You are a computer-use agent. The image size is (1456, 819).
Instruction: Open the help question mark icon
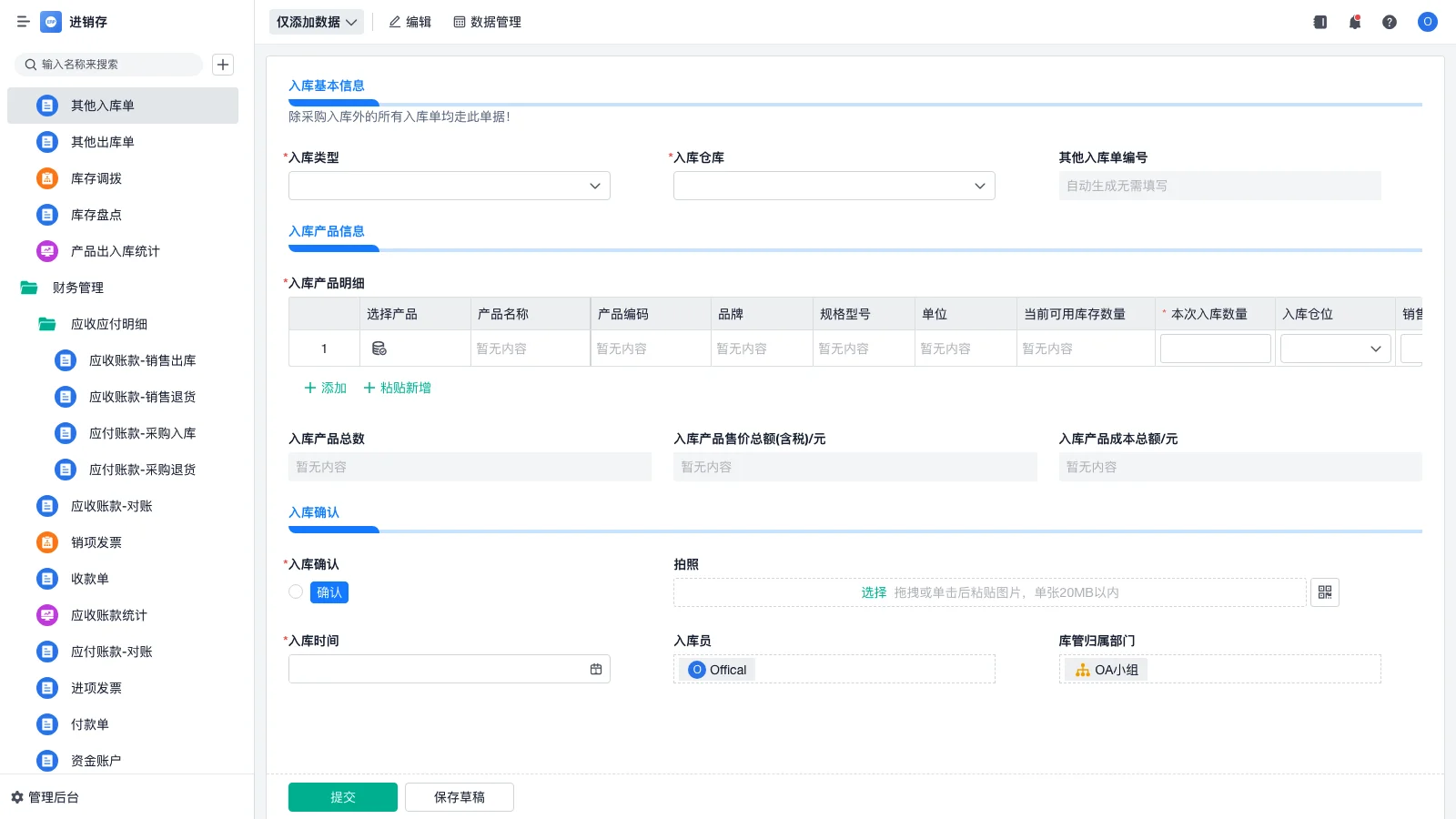[x=1390, y=22]
